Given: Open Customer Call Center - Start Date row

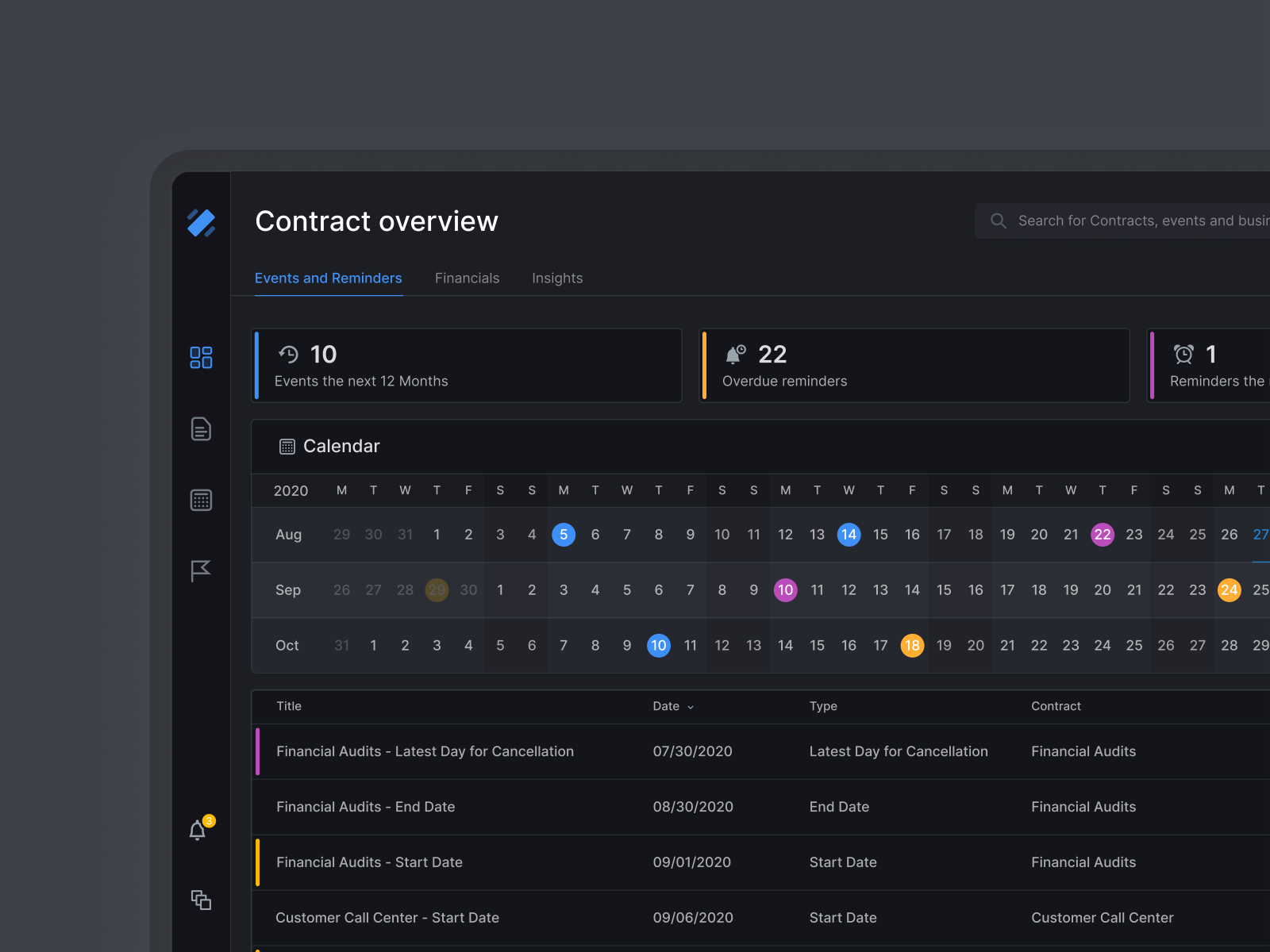Looking at the screenshot, I should click(x=760, y=918).
